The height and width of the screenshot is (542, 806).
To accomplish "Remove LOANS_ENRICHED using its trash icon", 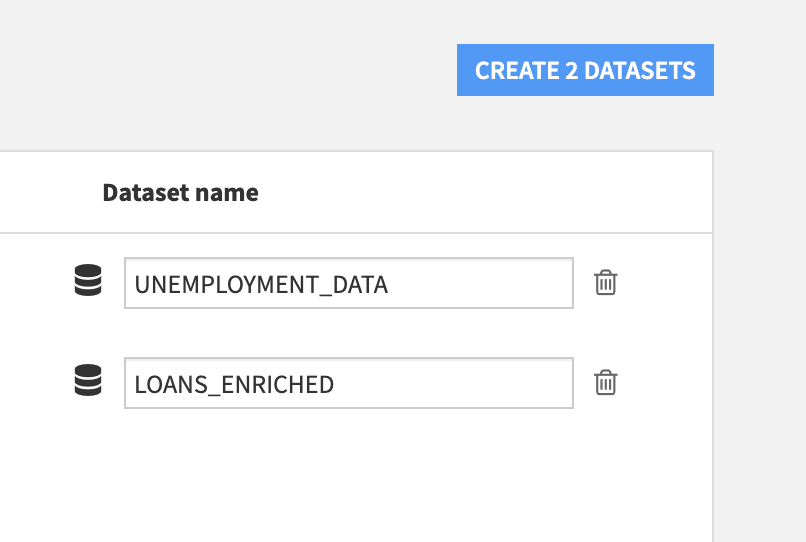I will [x=606, y=382].
